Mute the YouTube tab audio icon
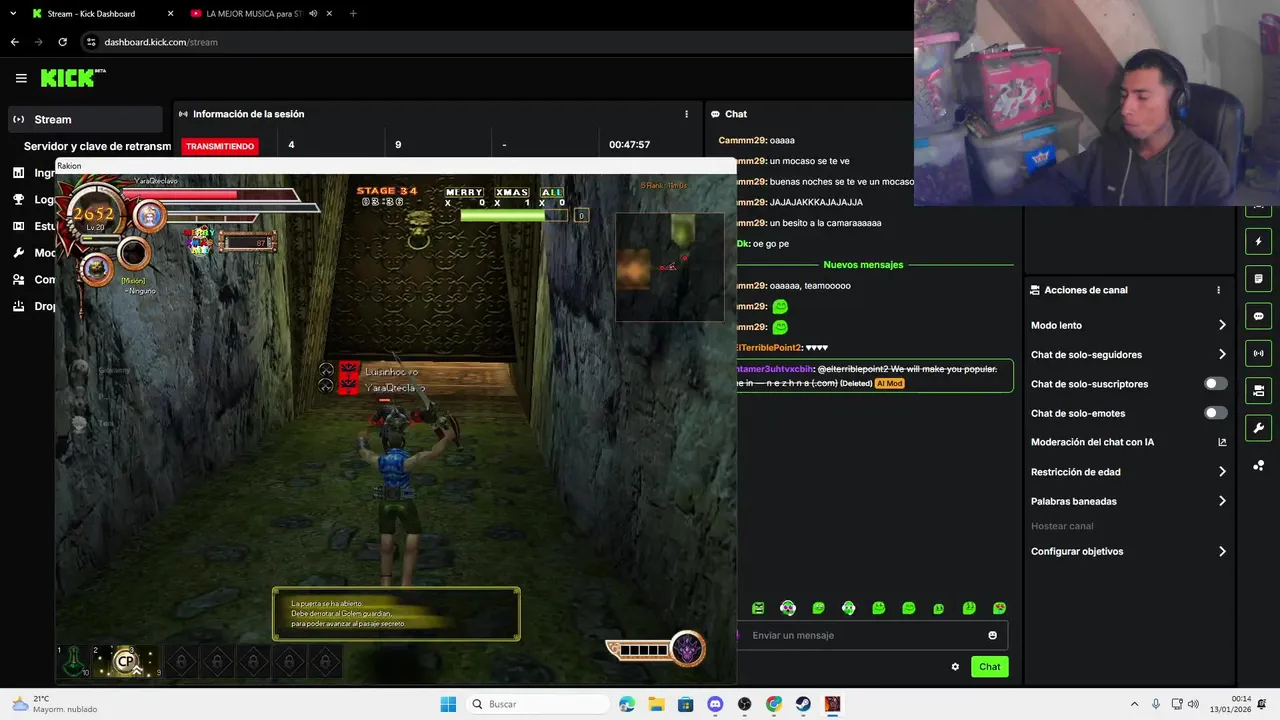The height and width of the screenshot is (720, 1280). click(x=313, y=14)
